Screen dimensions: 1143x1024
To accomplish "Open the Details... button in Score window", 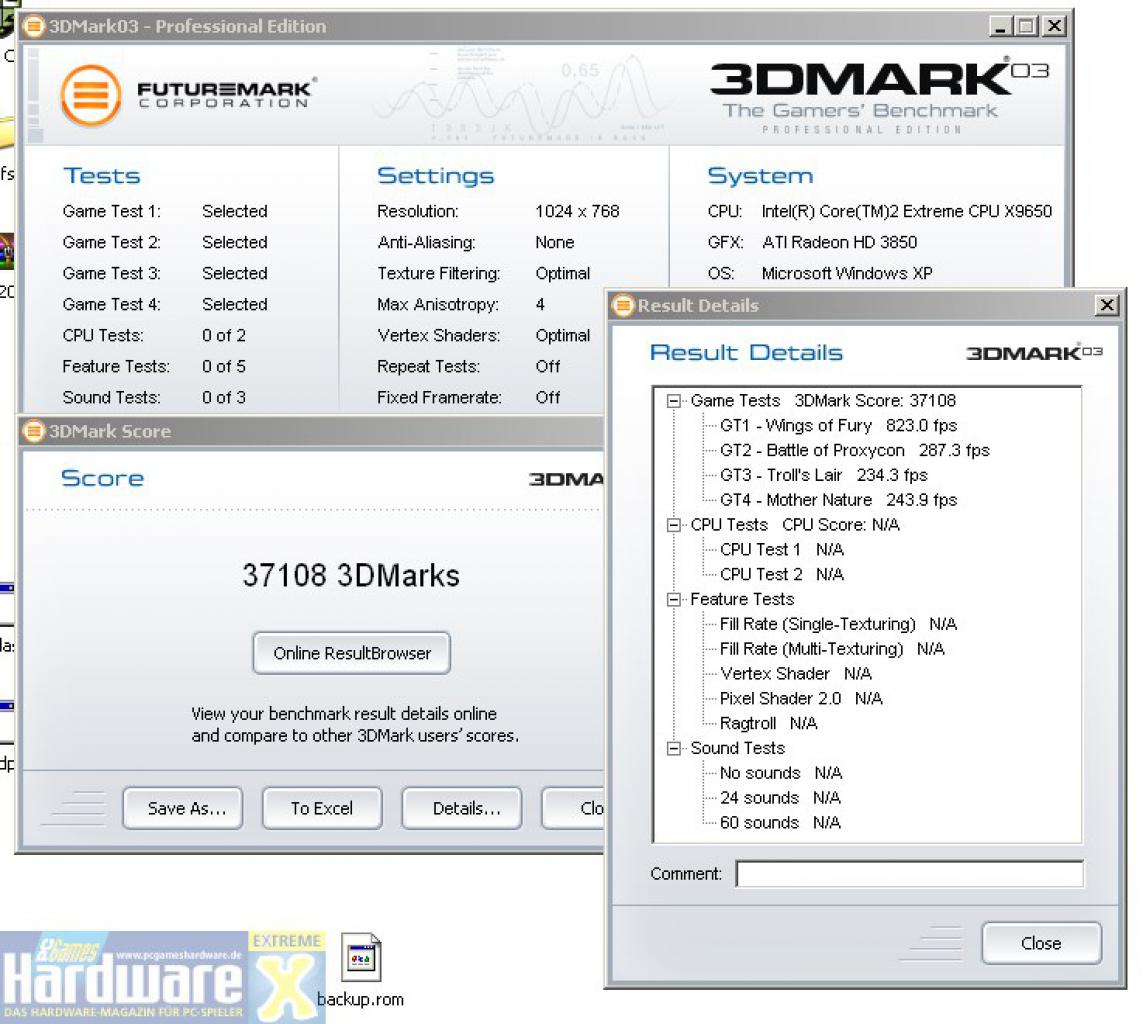I will point(462,808).
